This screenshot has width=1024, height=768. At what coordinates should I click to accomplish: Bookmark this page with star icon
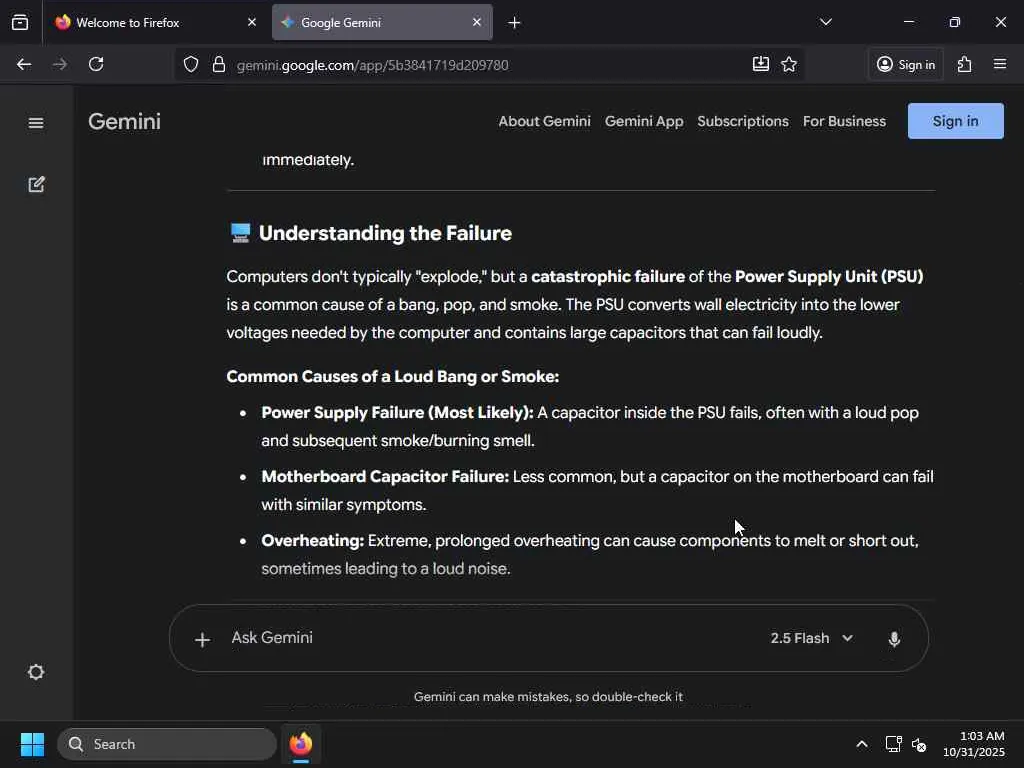pyautogui.click(x=789, y=65)
